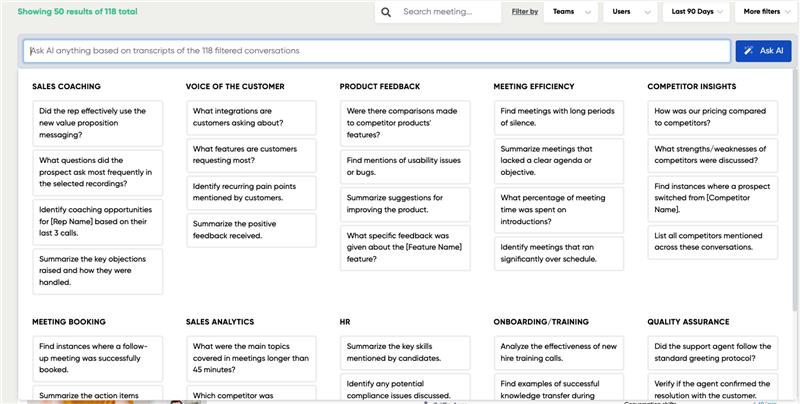Click the Ask AI anything text box
This screenshot has width=800, height=404.
coord(377,51)
